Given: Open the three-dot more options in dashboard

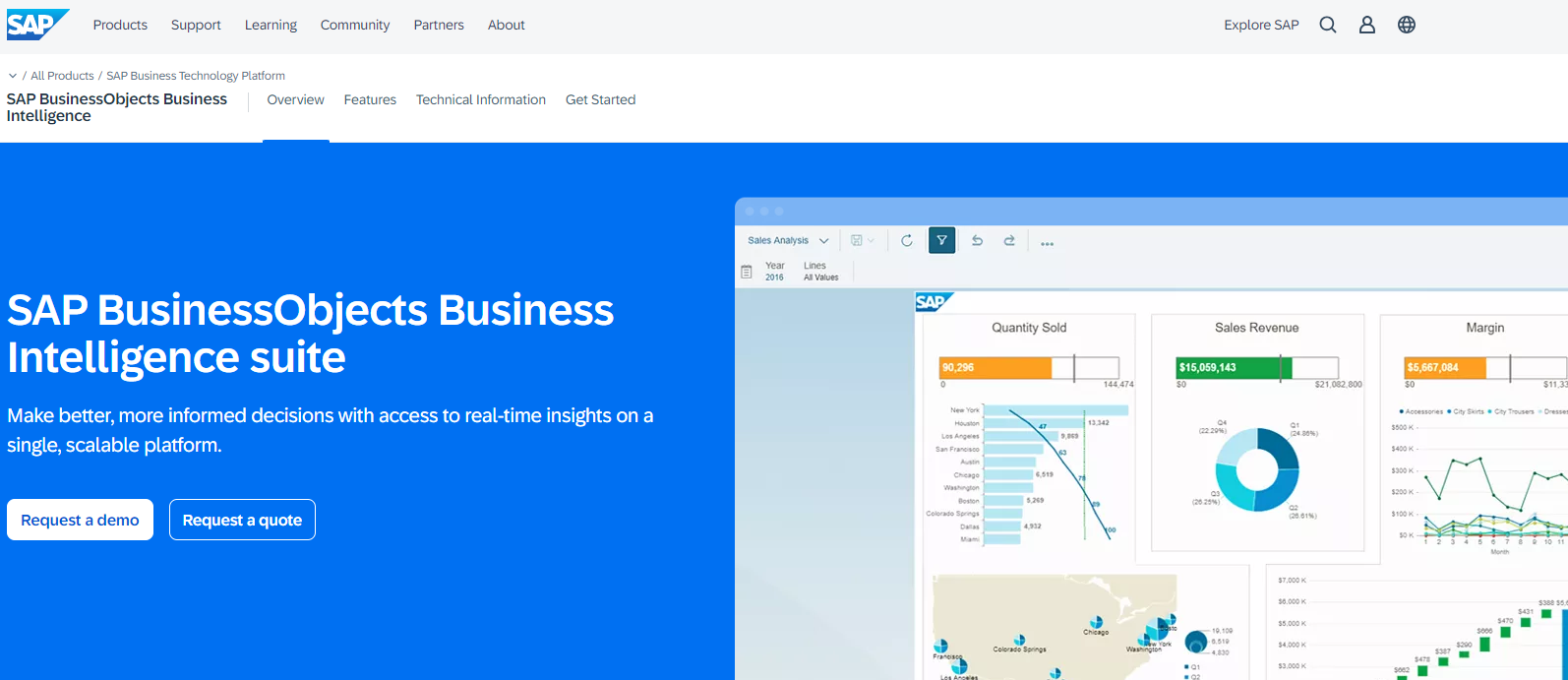Looking at the screenshot, I should coord(1047,243).
